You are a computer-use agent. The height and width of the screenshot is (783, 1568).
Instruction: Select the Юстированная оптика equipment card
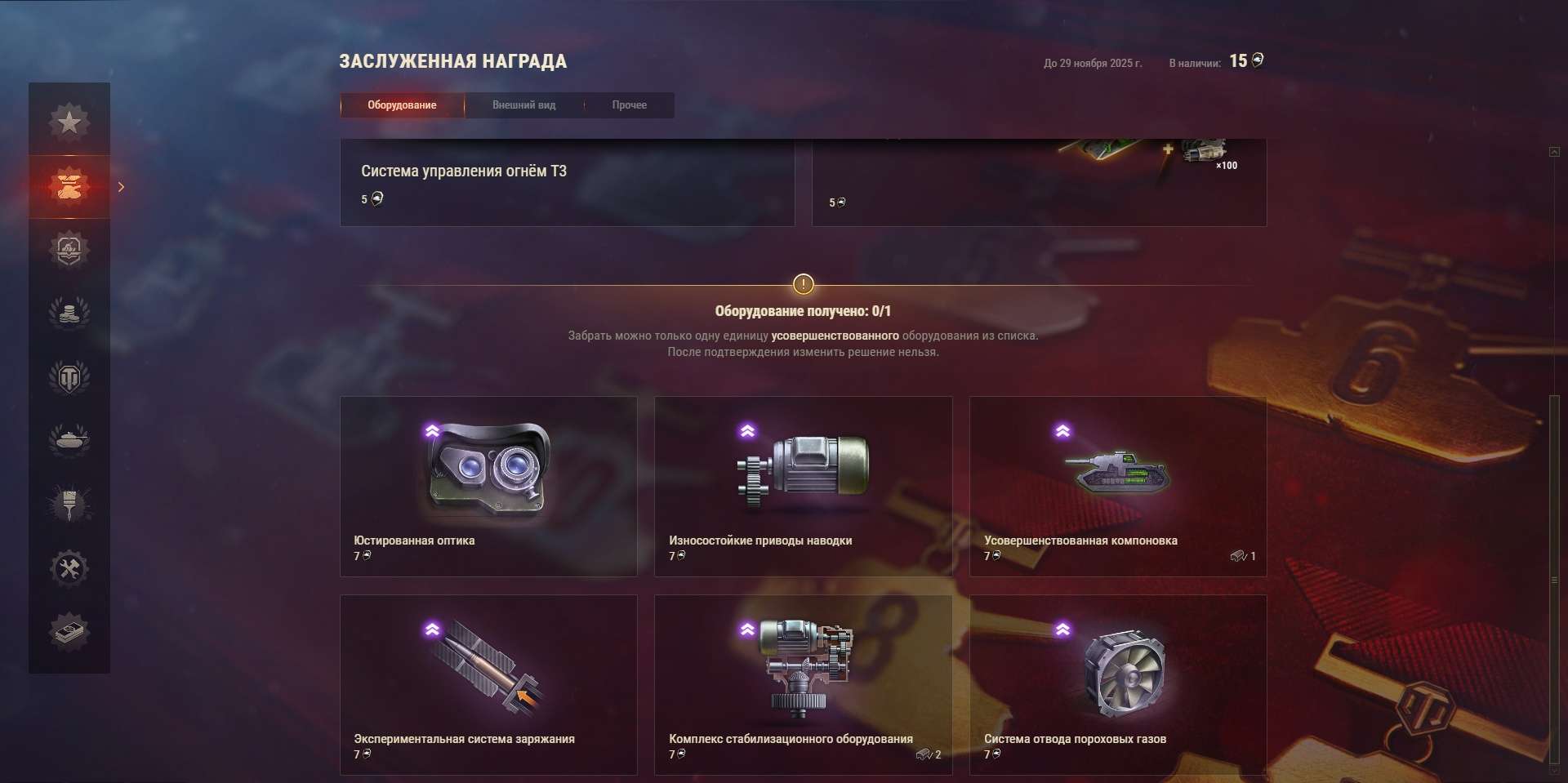tap(488, 487)
